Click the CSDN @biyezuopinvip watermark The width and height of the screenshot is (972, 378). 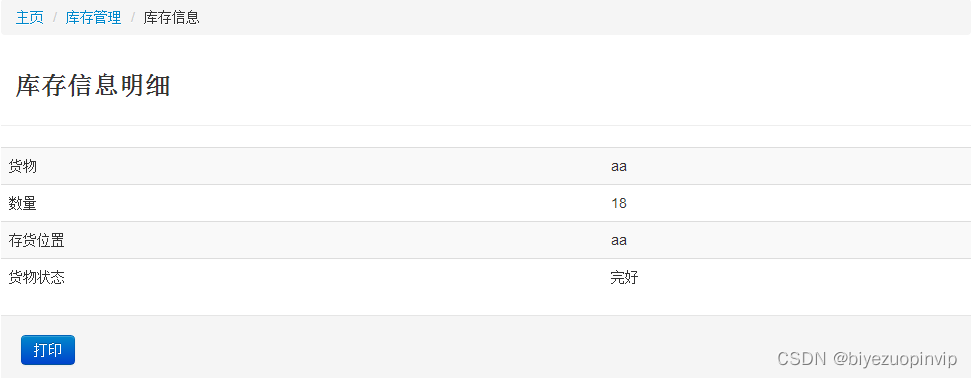[867, 359]
